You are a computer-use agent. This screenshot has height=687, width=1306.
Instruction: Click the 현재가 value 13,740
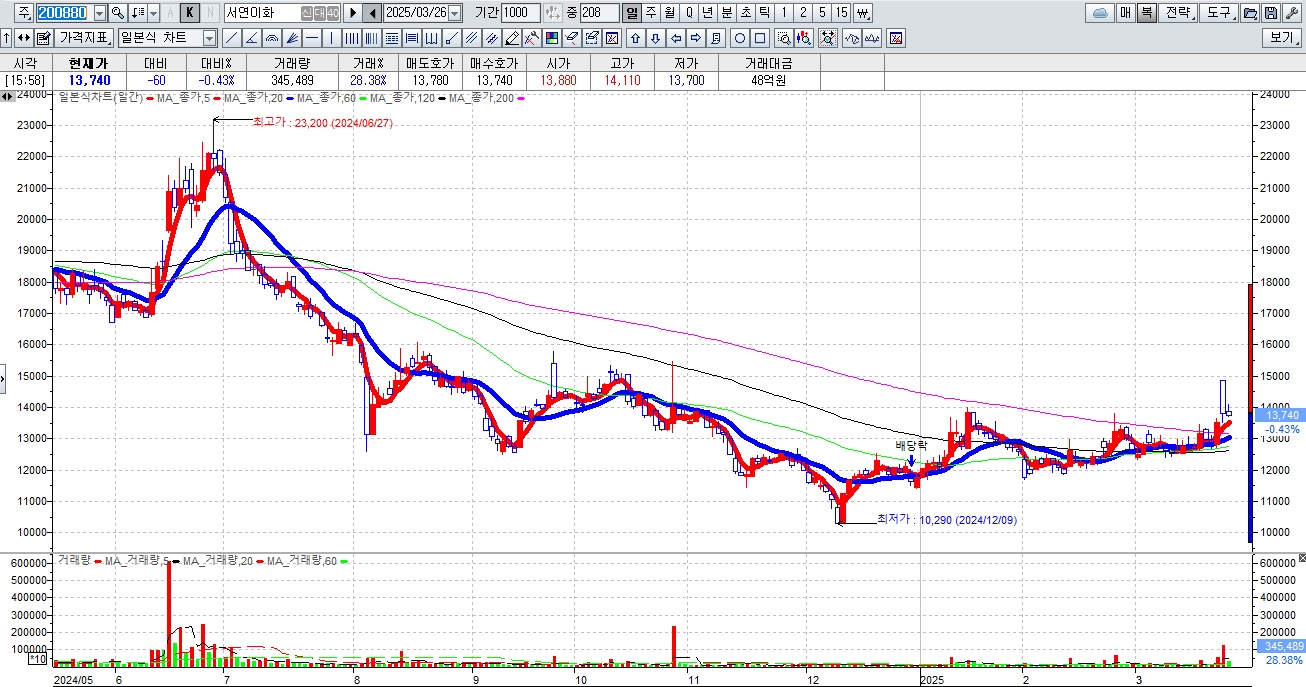(x=90, y=80)
